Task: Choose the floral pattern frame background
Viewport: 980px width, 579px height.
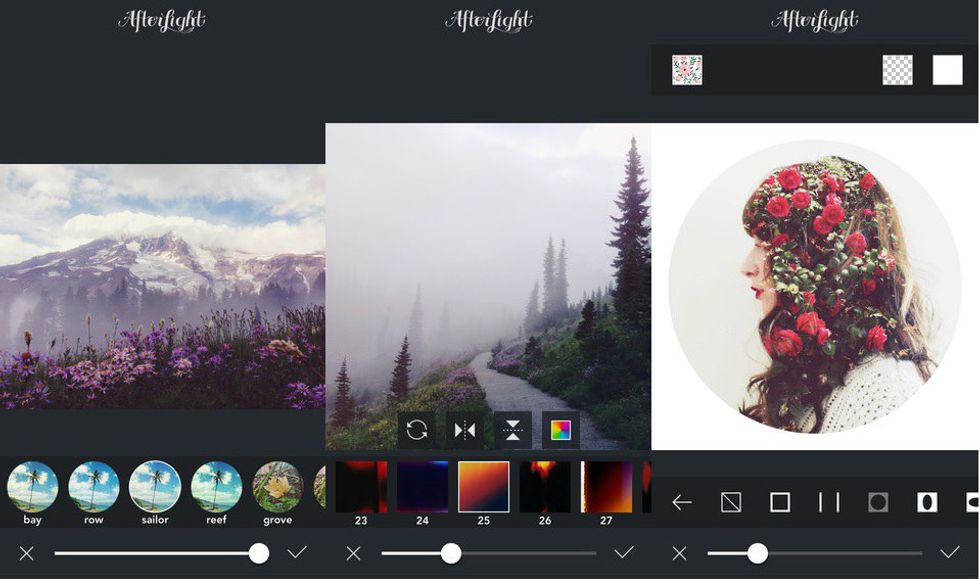Action: [687, 70]
